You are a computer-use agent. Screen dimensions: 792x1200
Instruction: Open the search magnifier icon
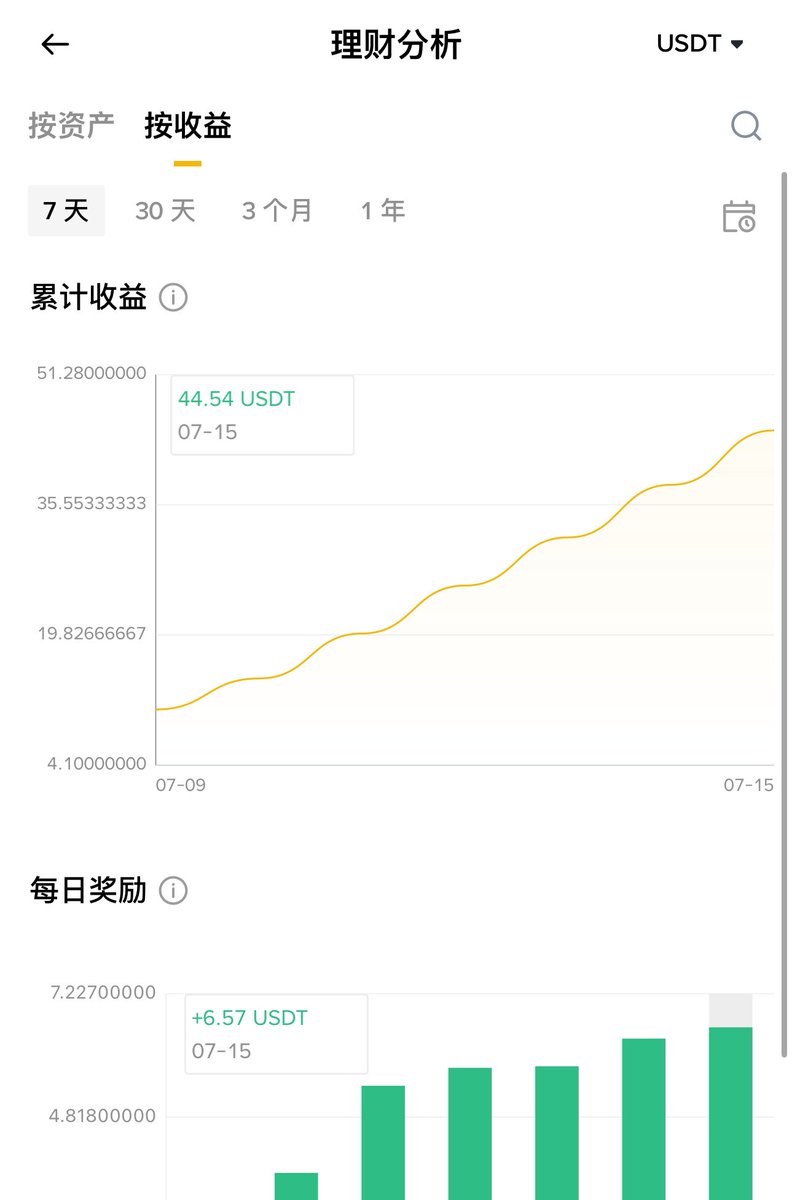point(746,126)
